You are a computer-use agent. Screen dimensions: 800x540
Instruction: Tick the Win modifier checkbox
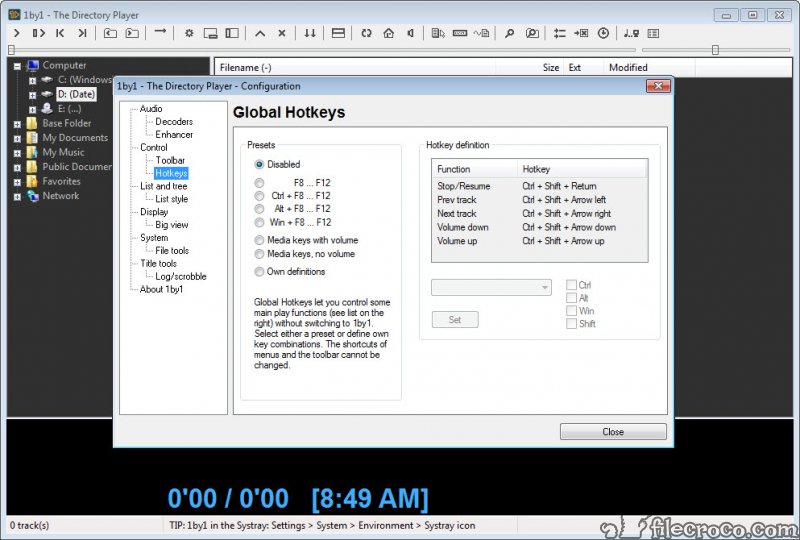[571, 310]
